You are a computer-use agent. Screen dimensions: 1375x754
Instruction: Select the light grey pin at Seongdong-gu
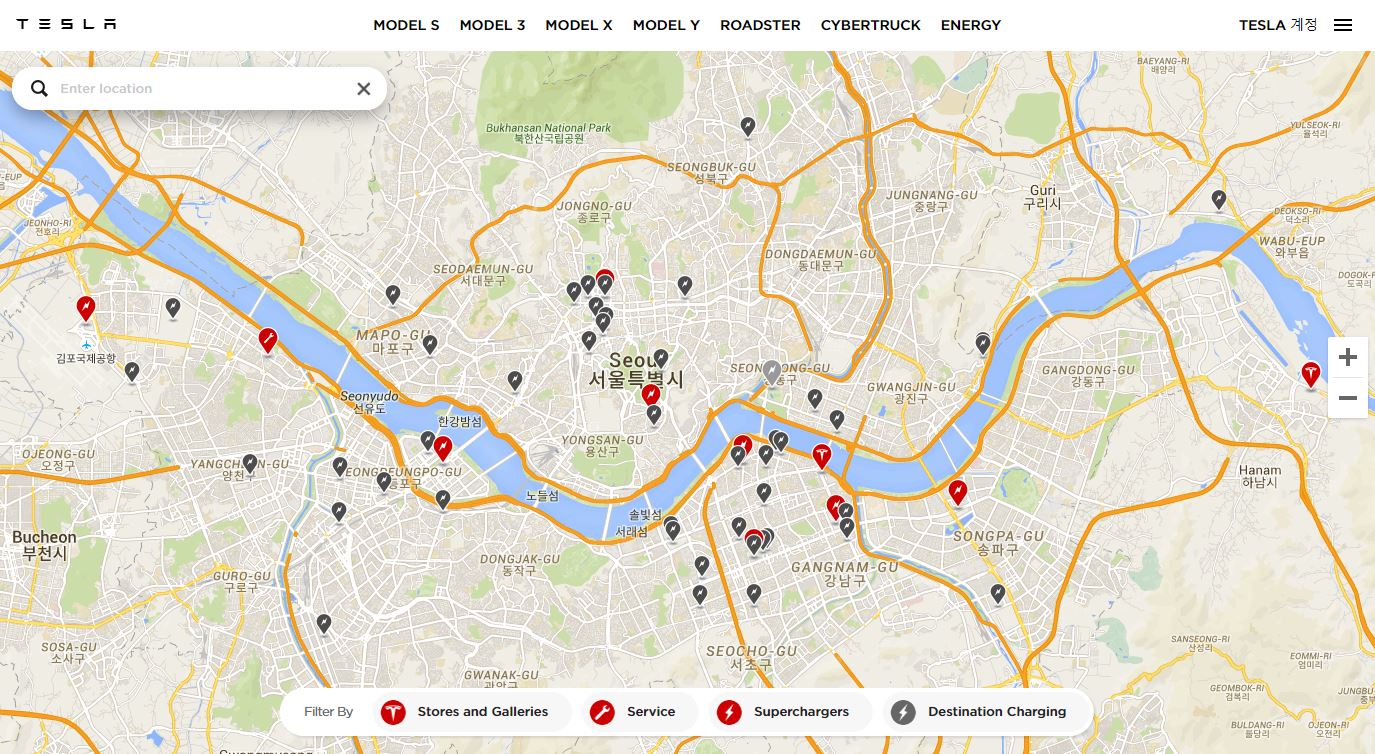coord(771,372)
